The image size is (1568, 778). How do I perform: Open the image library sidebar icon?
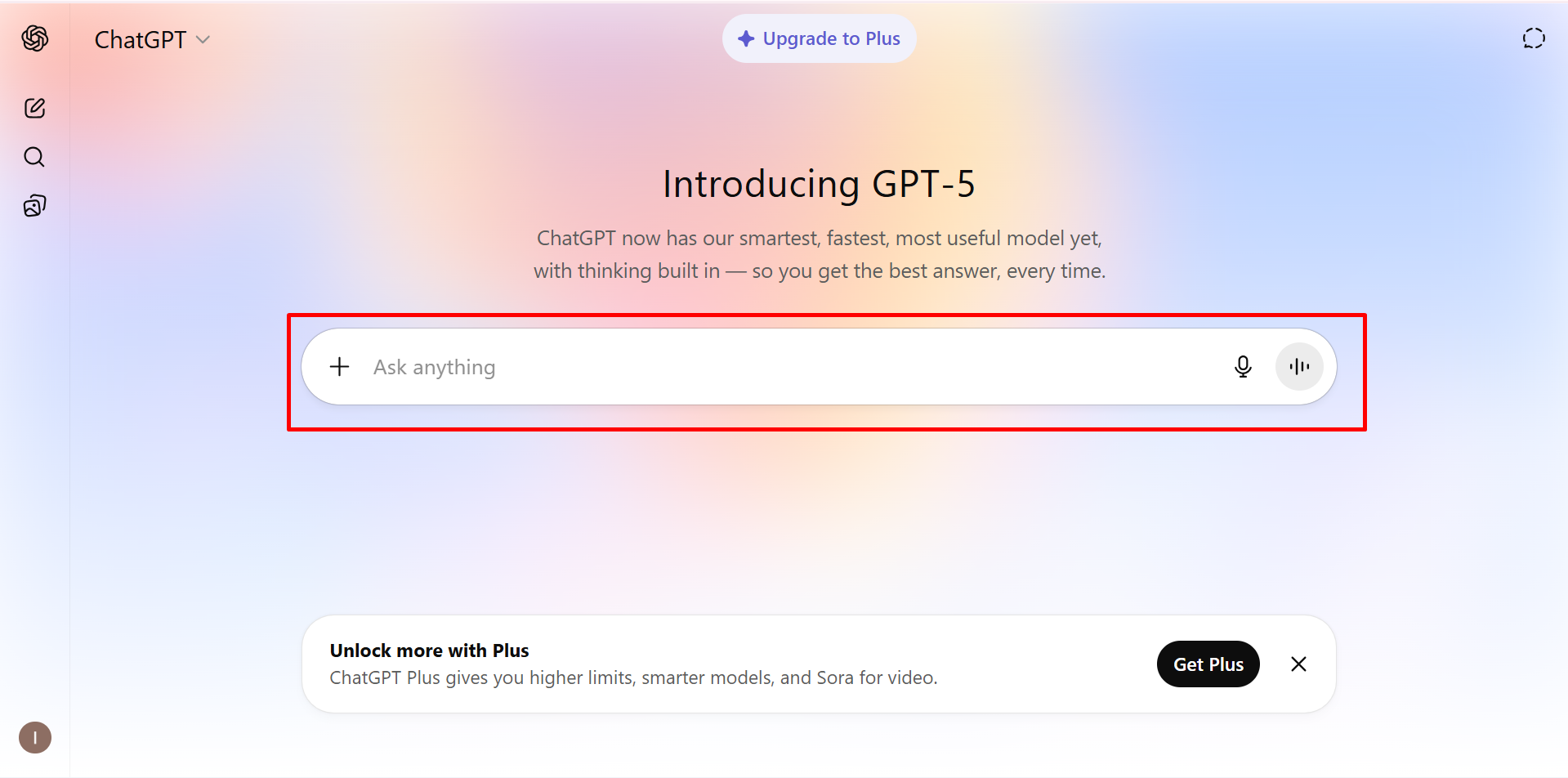[x=34, y=206]
